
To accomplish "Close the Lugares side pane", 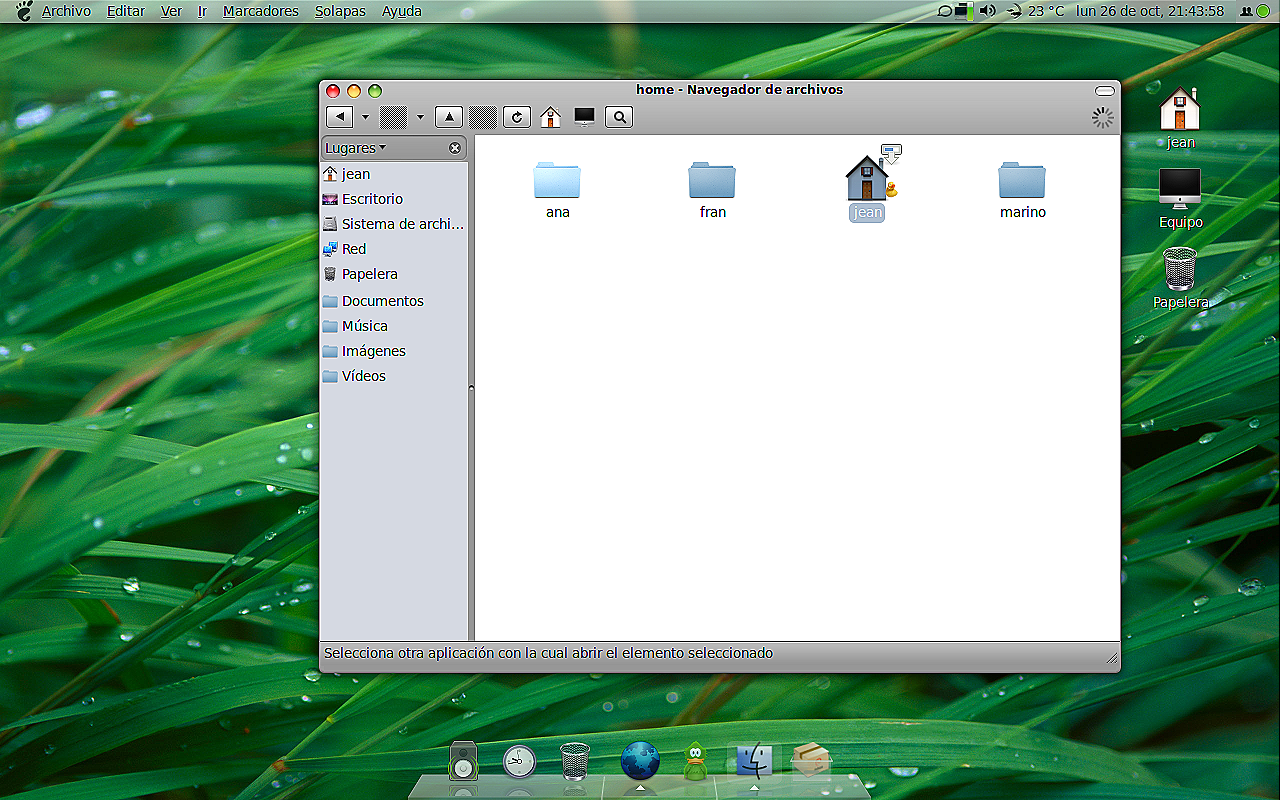I will [455, 148].
